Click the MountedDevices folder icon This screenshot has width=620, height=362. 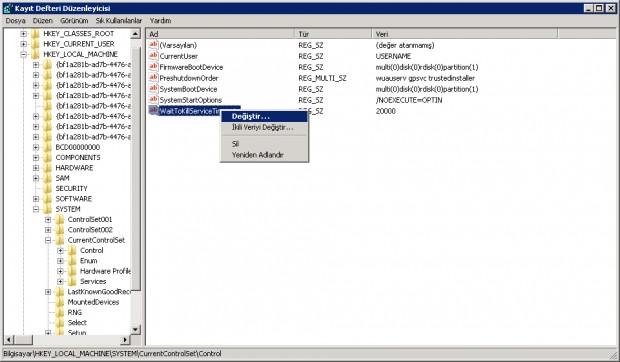(60, 302)
